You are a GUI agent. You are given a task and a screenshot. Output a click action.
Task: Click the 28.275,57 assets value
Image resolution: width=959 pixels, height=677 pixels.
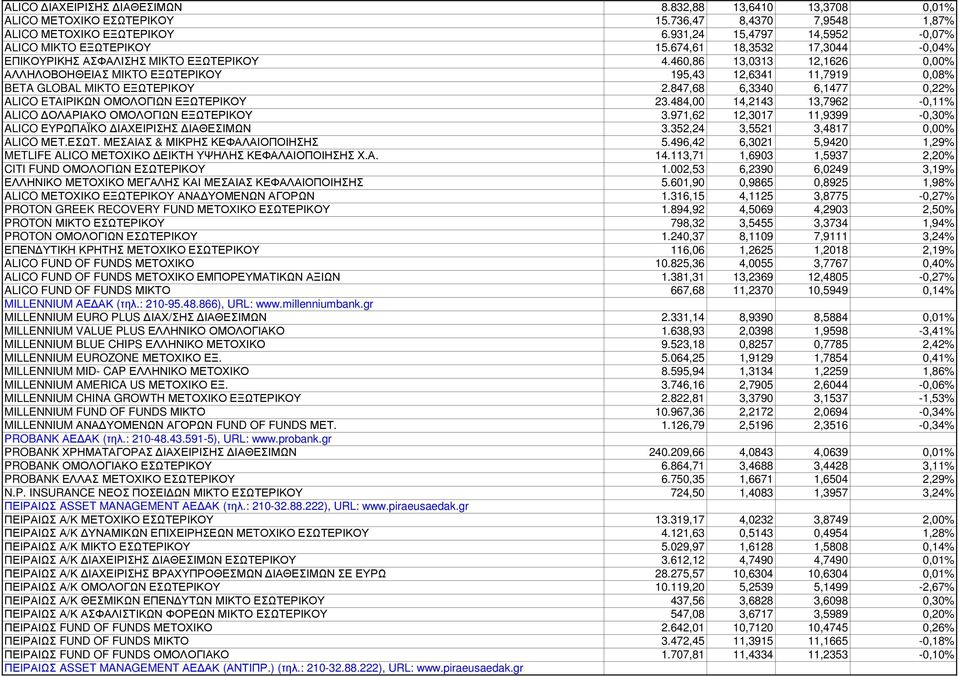(x=679, y=574)
